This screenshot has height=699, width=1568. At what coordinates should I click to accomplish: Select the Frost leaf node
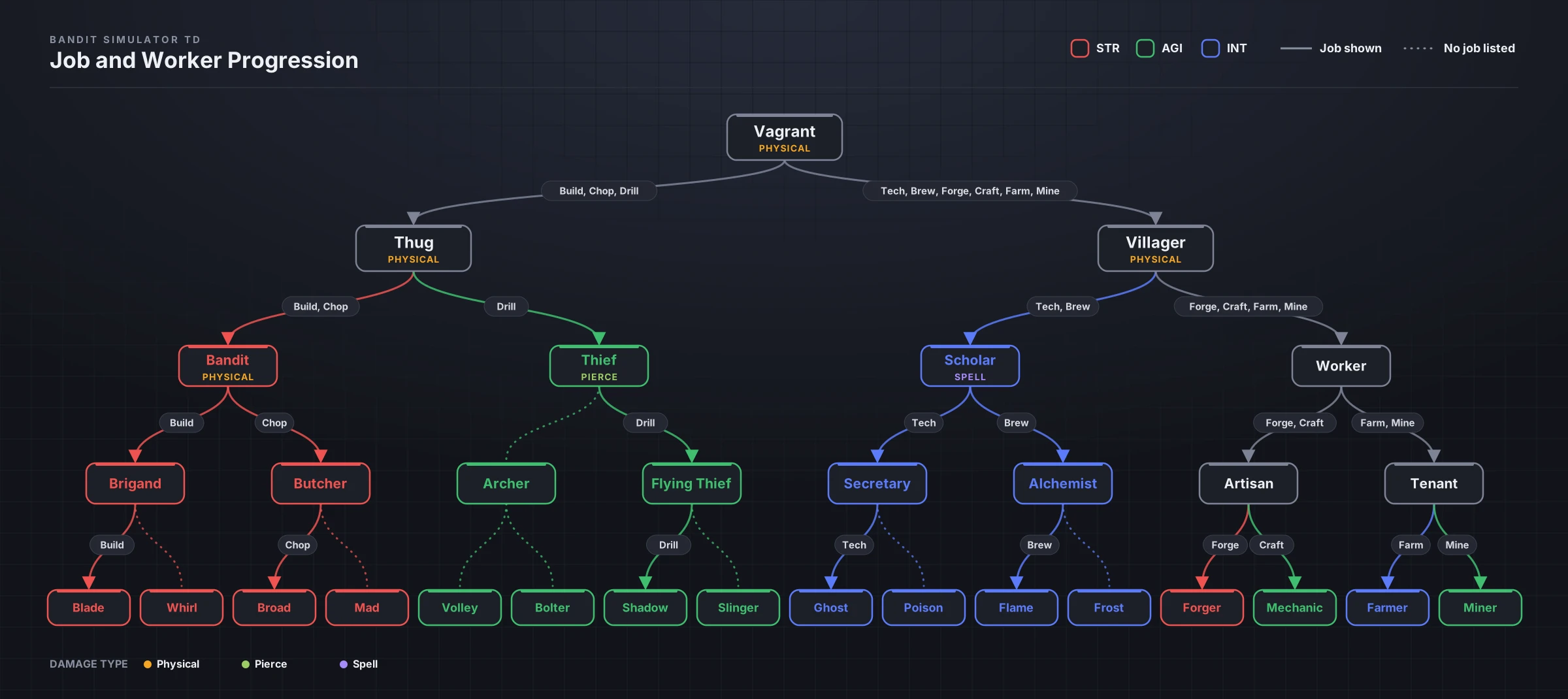(x=1109, y=608)
